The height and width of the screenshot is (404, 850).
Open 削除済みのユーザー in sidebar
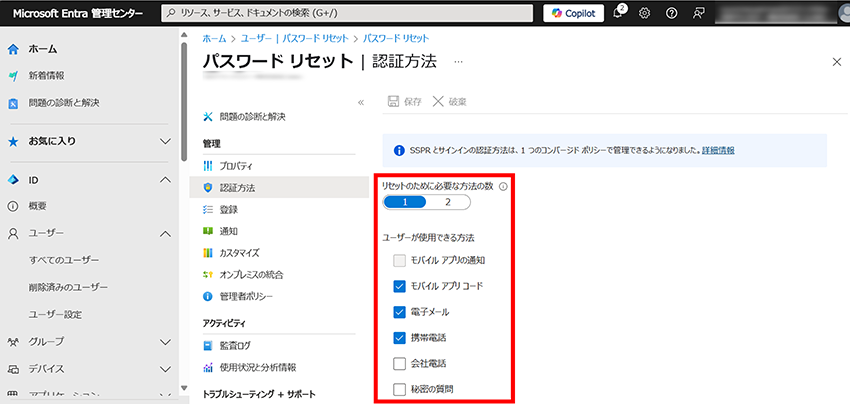coord(68,287)
